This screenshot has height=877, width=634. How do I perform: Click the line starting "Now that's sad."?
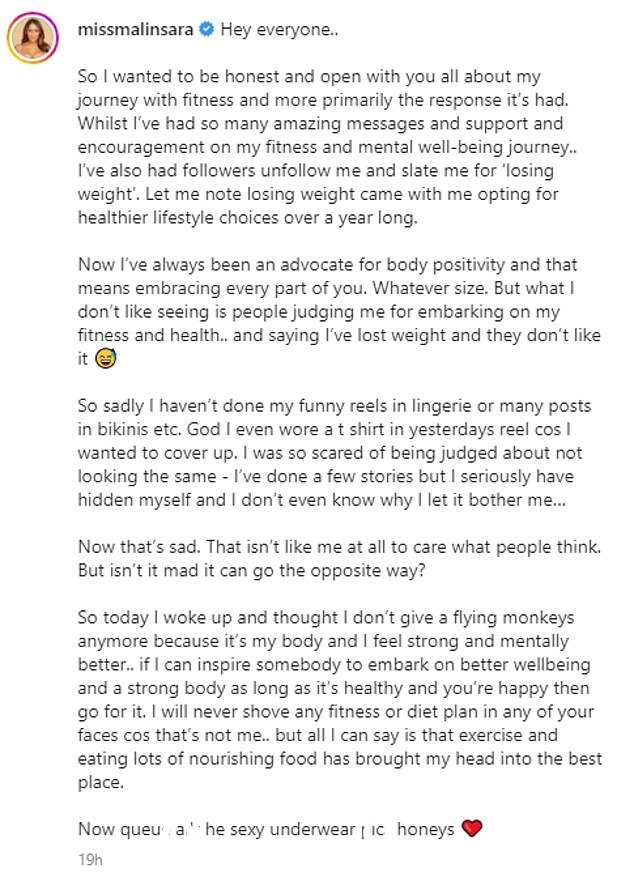coord(339,546)
